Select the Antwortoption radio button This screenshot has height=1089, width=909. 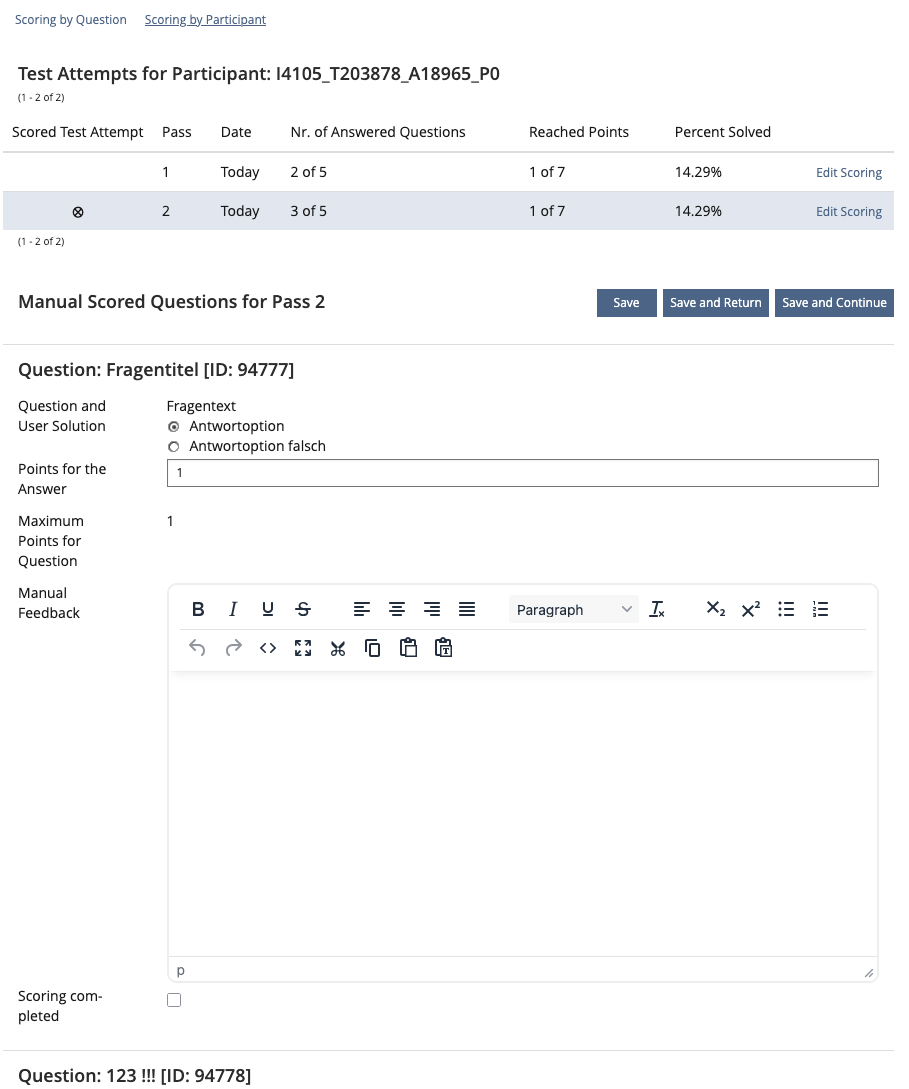[174, 426]
